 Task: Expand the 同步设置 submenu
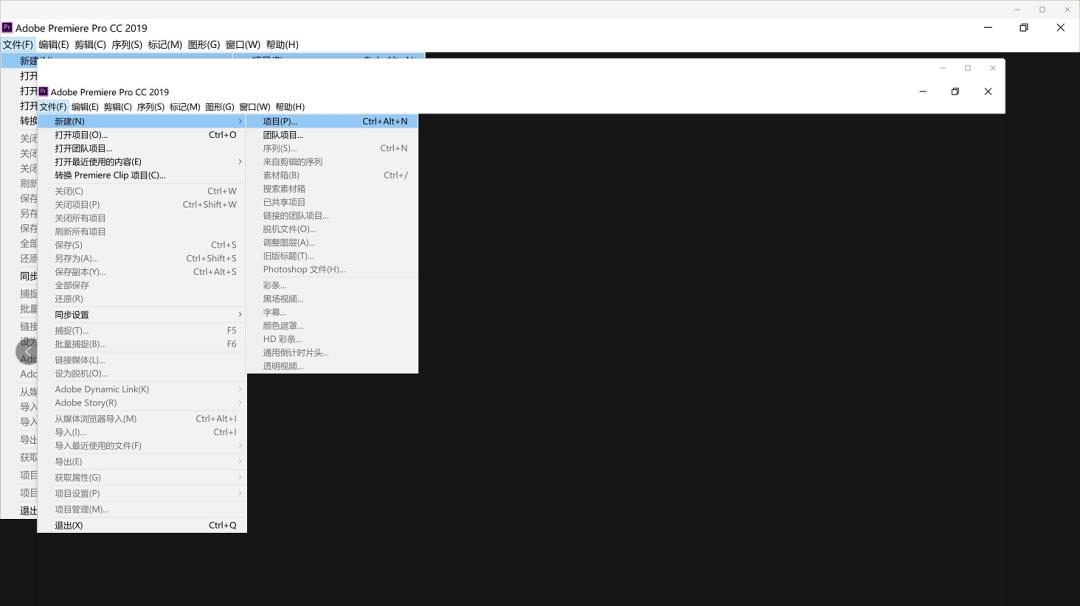[x=142, y=315]
